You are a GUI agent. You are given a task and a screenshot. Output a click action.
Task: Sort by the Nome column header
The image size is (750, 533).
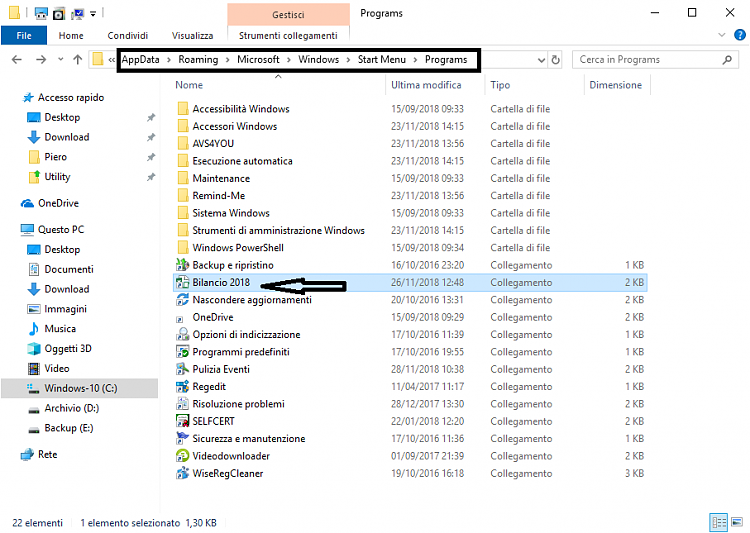tap(188, 85)
